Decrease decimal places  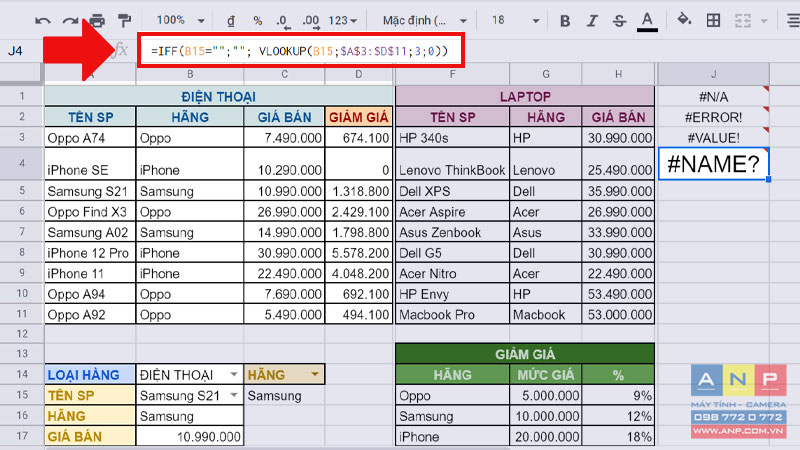283,21
